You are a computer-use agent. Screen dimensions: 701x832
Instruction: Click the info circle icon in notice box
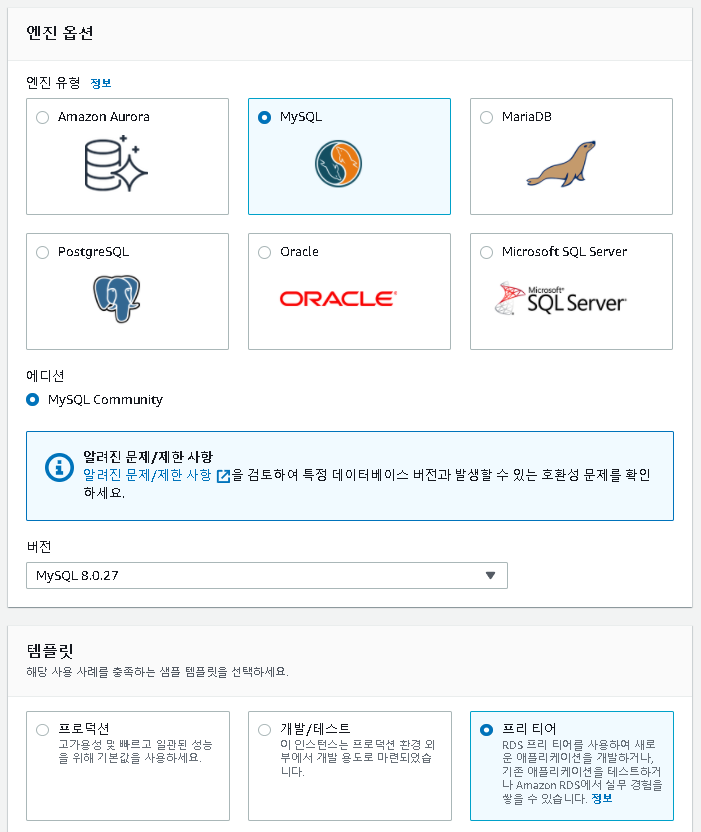(x=59, y=467)
